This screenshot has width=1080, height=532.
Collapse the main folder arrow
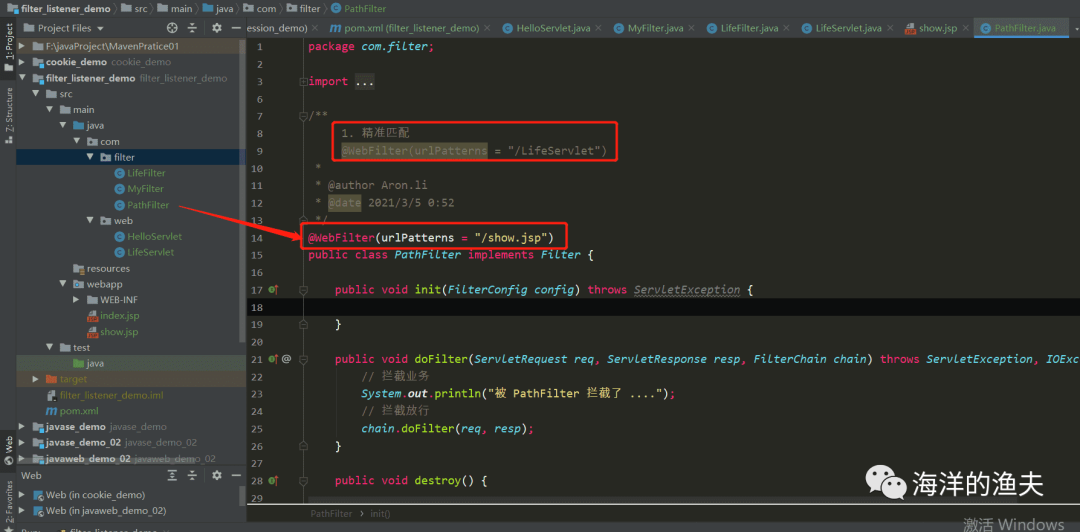(50, 110)
